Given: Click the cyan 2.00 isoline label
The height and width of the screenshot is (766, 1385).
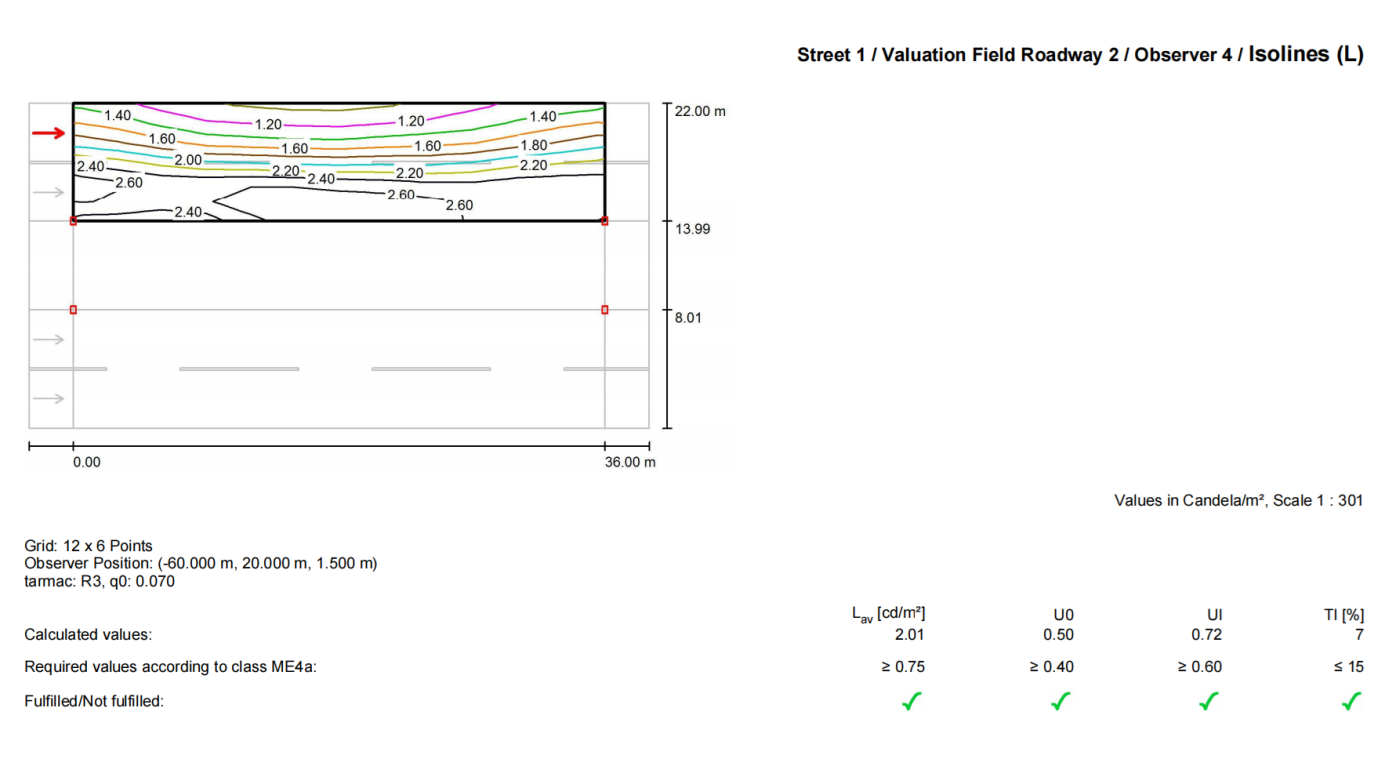Looking at the screenshot, I should (188, 160).
